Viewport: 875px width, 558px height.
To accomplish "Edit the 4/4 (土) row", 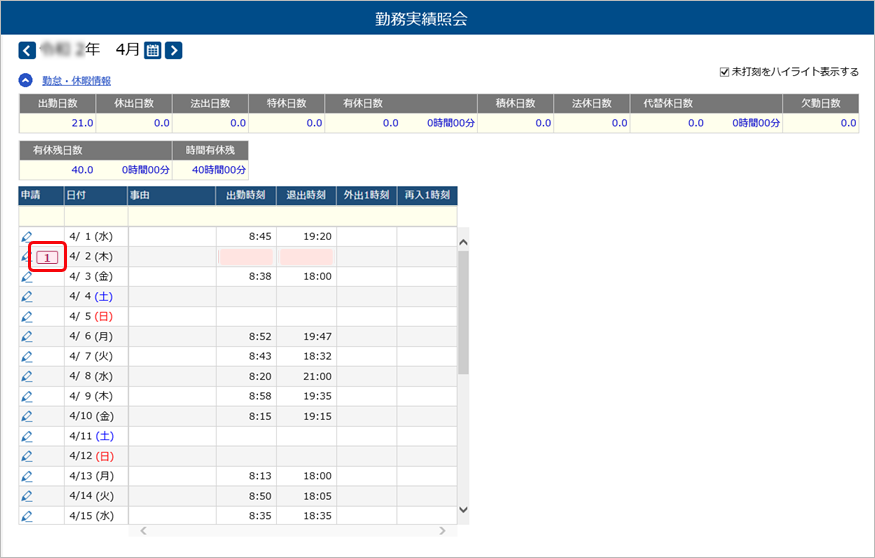I will 26,297.
